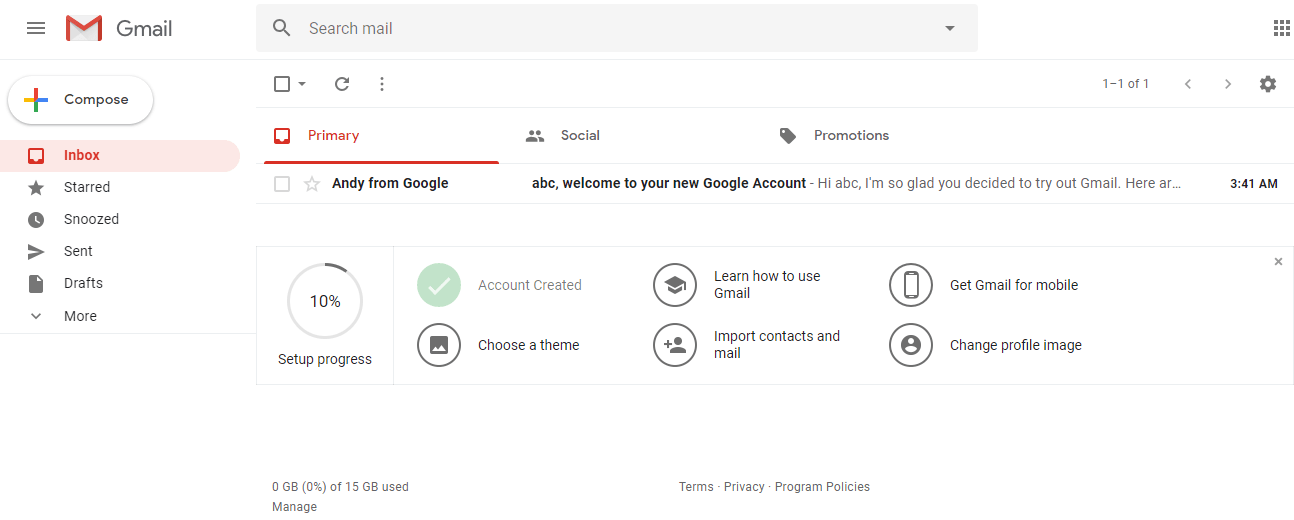The height and width of the screenshot is (520, 1294).
Task: Toggle the Select all checkbox in toolbar
Action: [x=282, y=84]
